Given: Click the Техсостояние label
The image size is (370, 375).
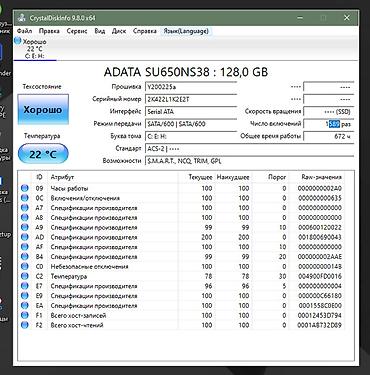Looking at the screenshot, I should coord(42,86).
